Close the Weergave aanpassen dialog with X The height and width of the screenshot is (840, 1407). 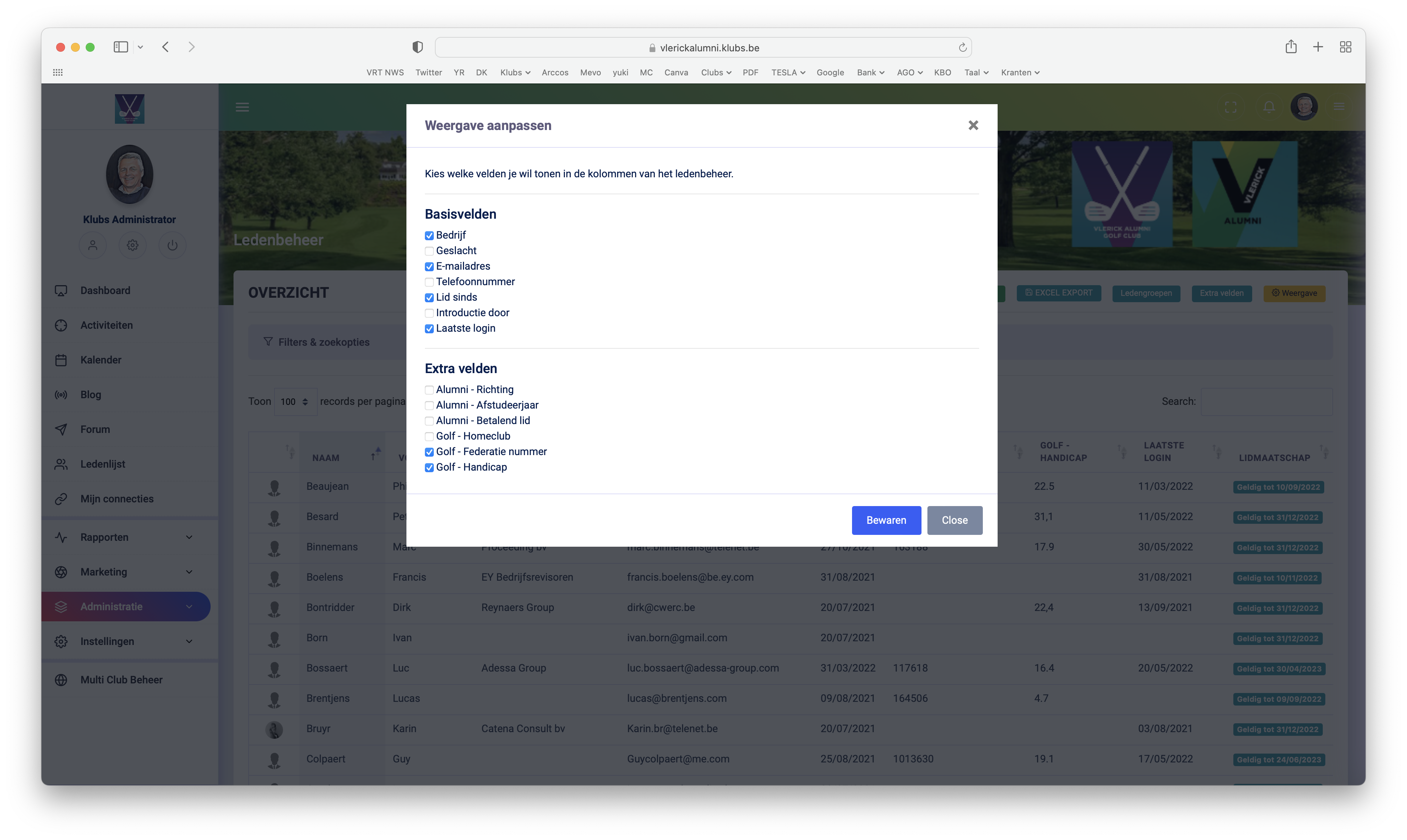coord(973,125)
